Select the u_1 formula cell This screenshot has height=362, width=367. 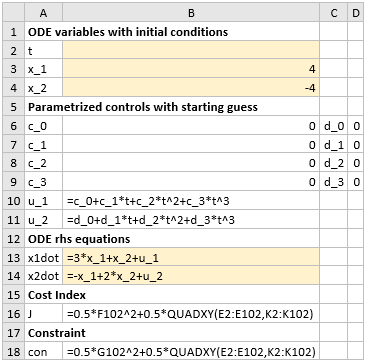click(191, 201)
